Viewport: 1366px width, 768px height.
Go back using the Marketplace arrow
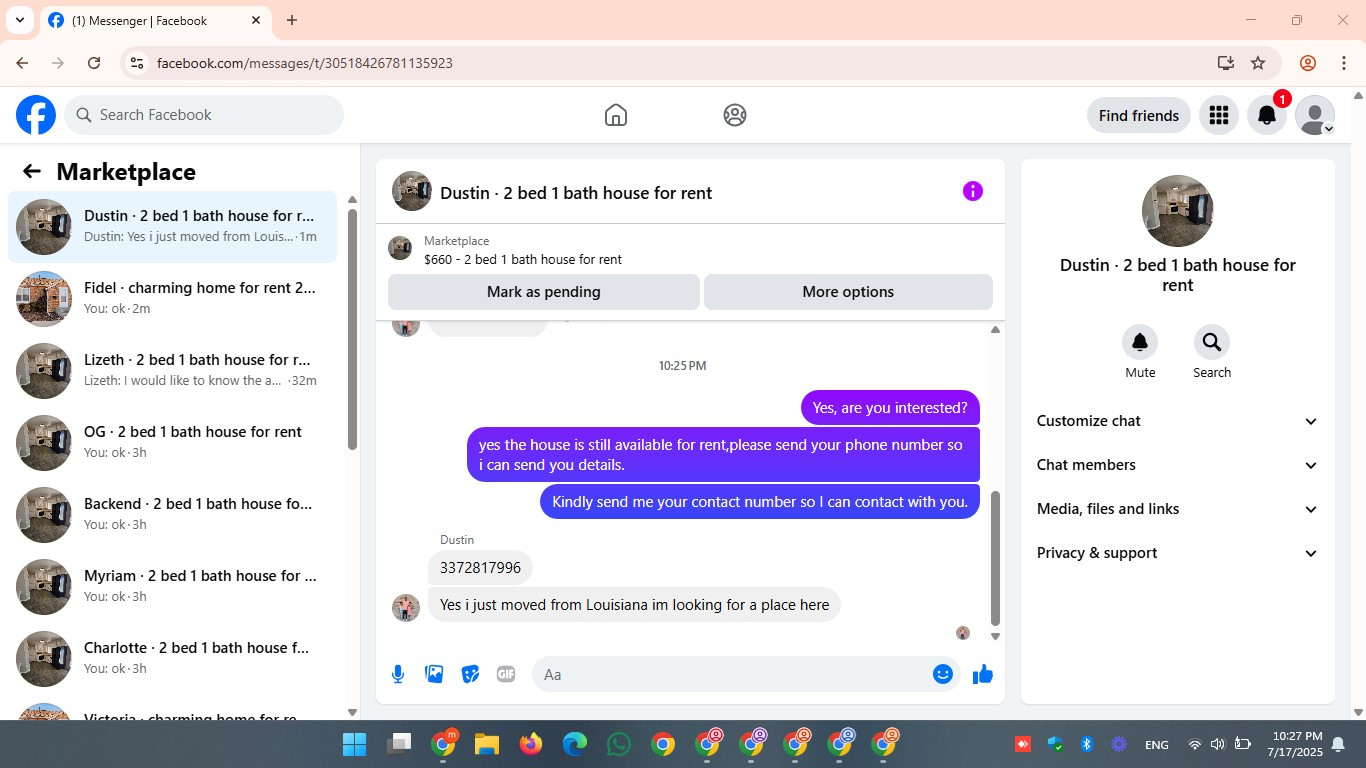(32, 171)
